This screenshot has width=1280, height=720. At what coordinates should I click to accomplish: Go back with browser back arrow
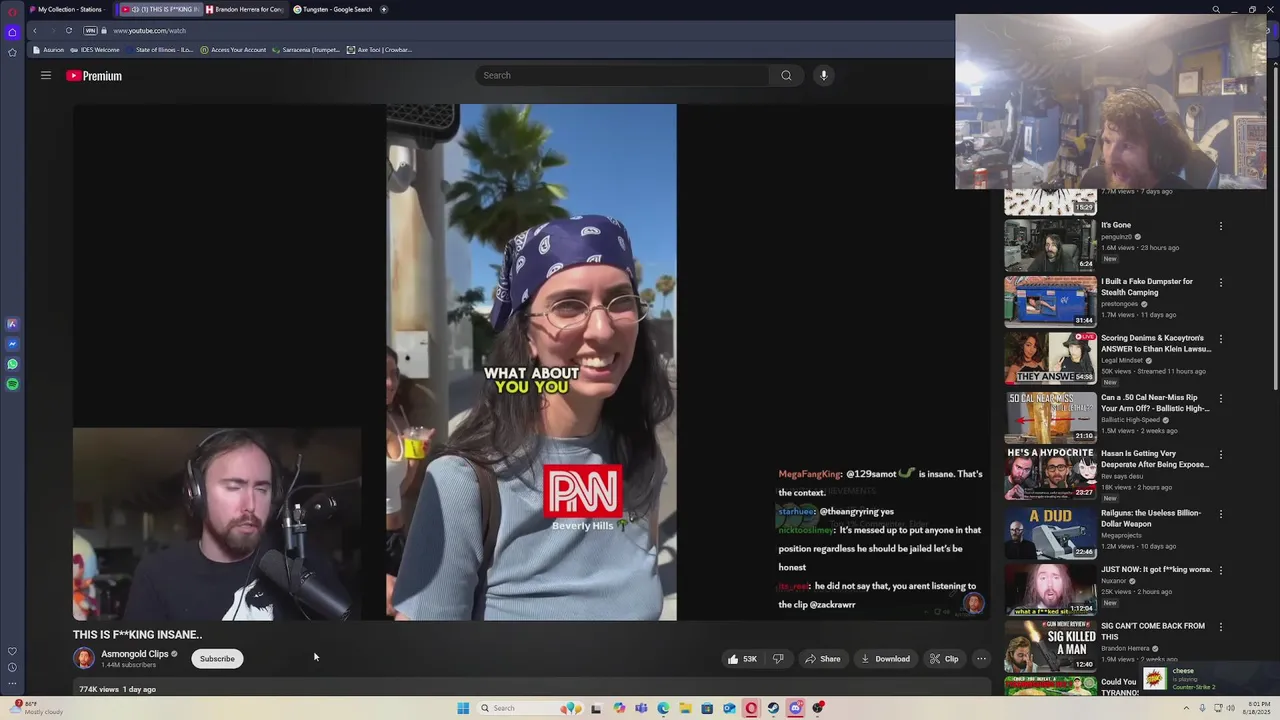[x=35, y=30]
